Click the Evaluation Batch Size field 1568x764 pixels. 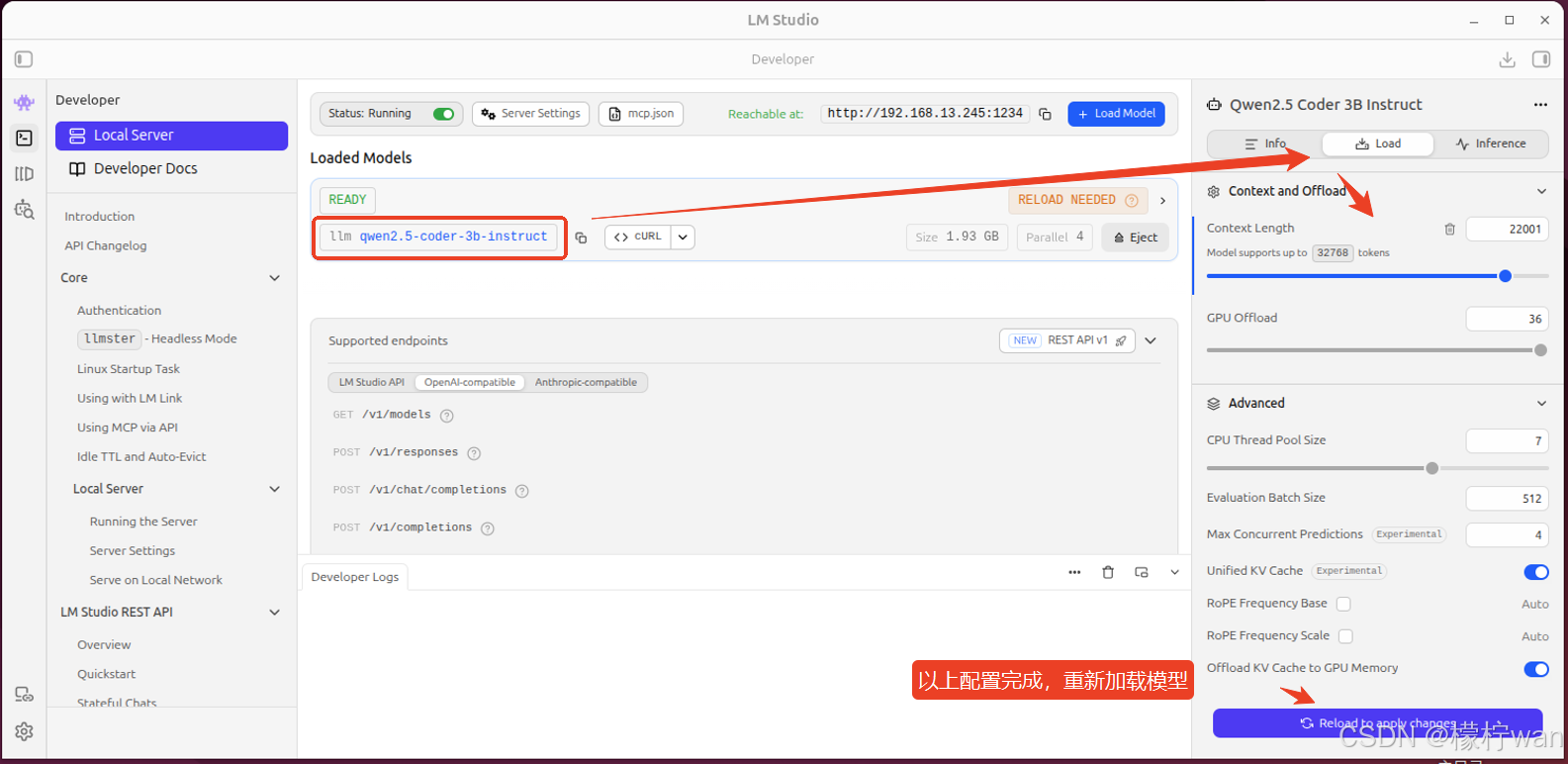click(x=1507, y=499)
